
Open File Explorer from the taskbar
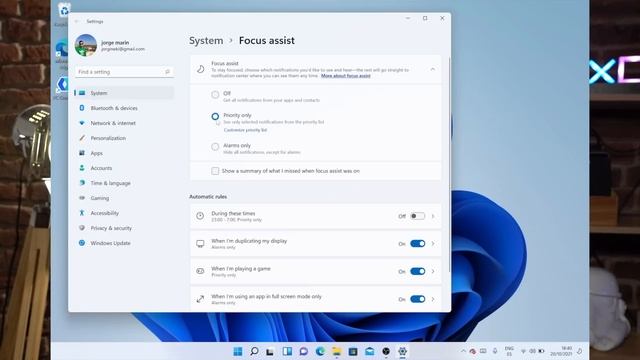tap(336, 351)
